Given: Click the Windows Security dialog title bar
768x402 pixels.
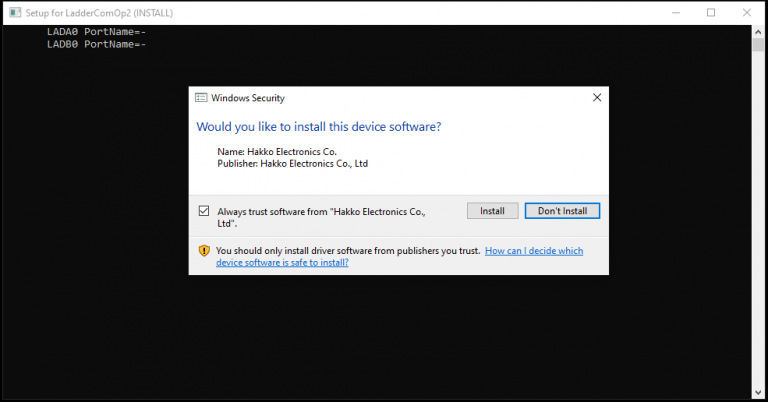Looking at the screenshot, I should tap(400, 98).
